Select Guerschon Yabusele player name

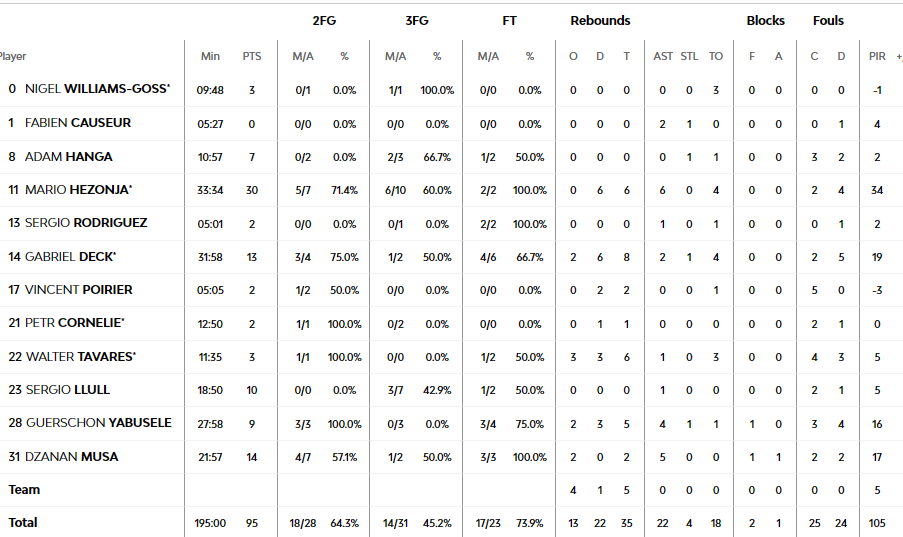click(98, 423)
